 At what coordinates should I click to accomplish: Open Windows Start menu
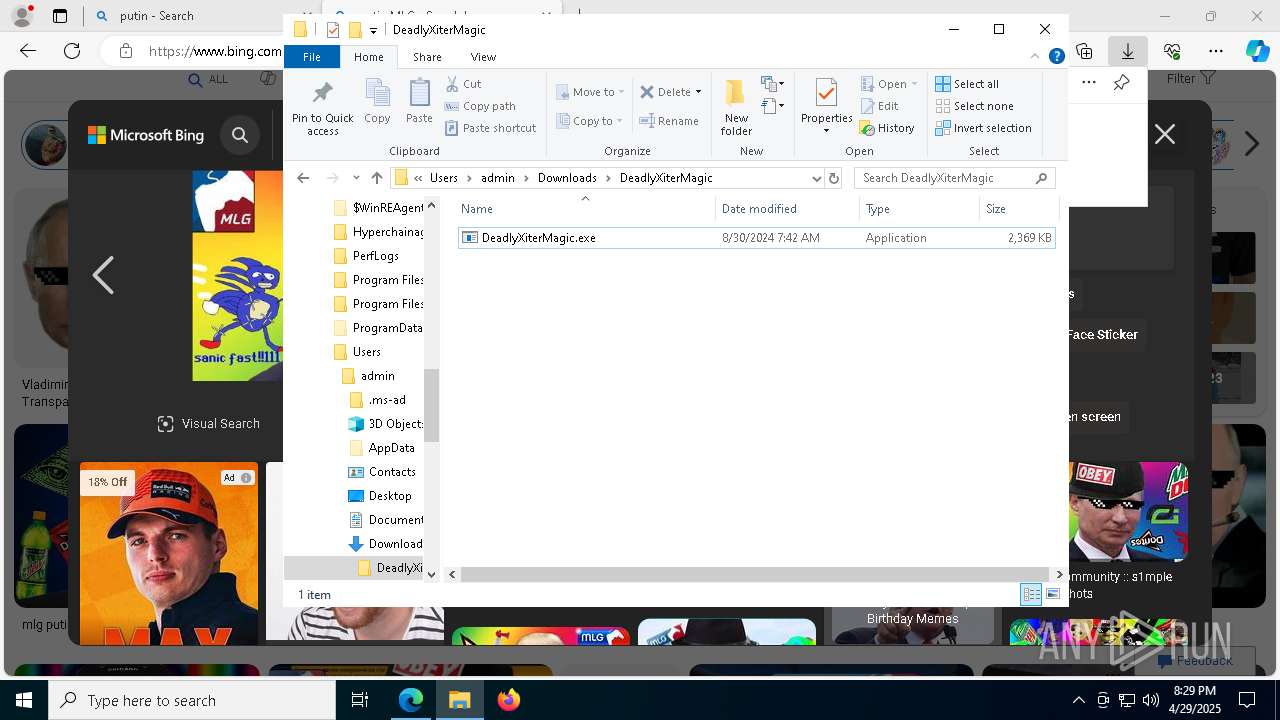click(x=24, y=700)
